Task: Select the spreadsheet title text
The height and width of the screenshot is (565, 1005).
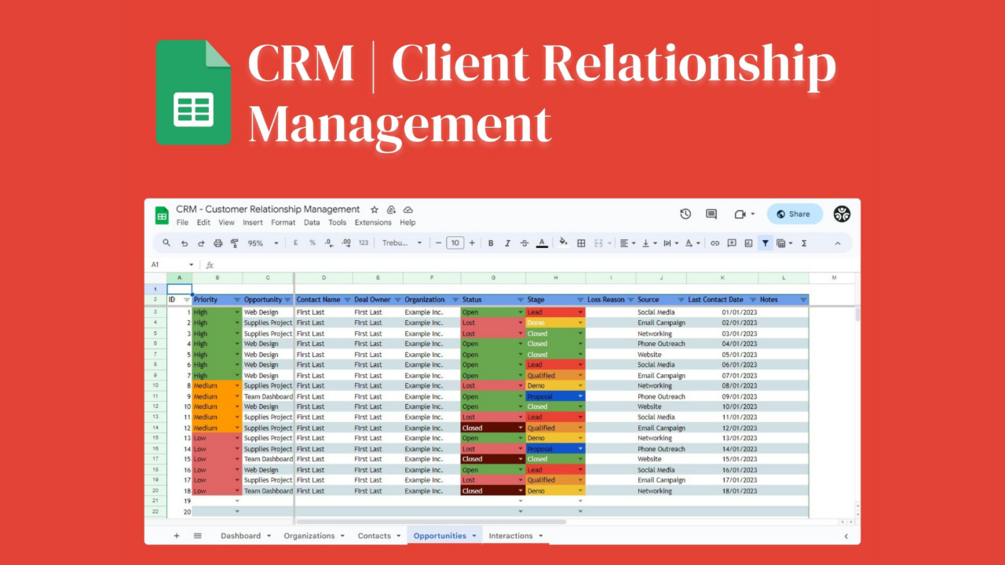Action: 268,209
